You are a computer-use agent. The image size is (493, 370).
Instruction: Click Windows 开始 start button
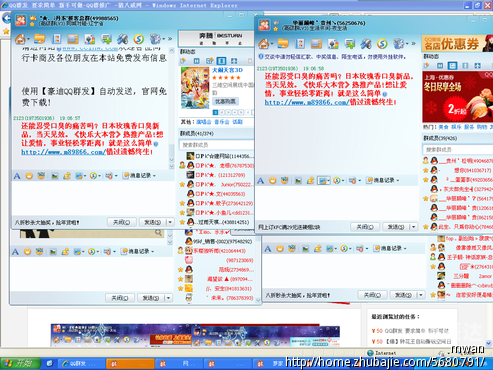tap(20, 363)
